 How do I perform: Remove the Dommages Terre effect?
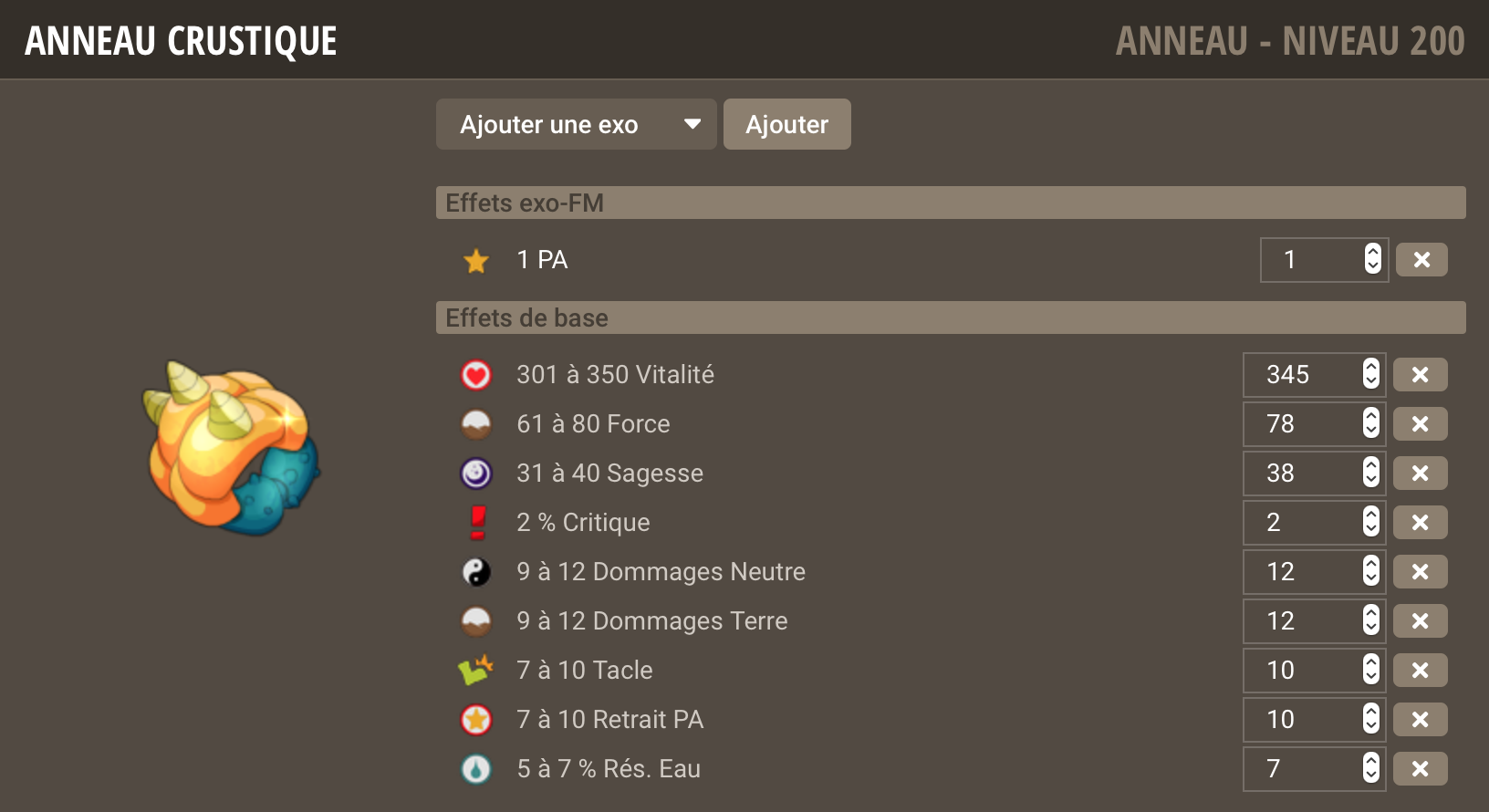click(x=1420, y=621)
